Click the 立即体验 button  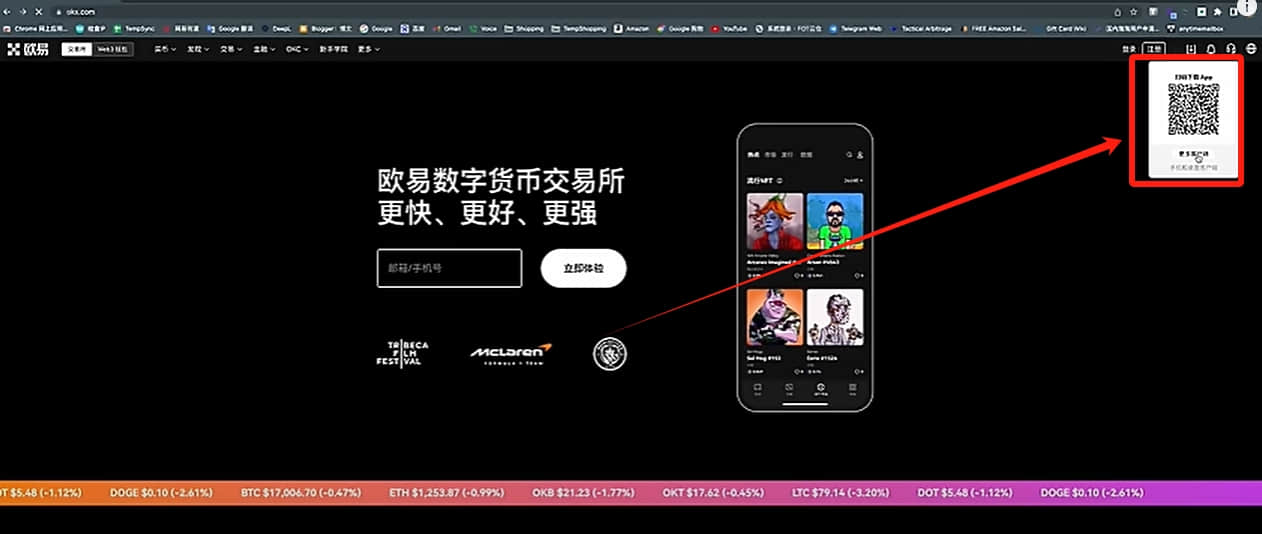click(x=583, y=269)
